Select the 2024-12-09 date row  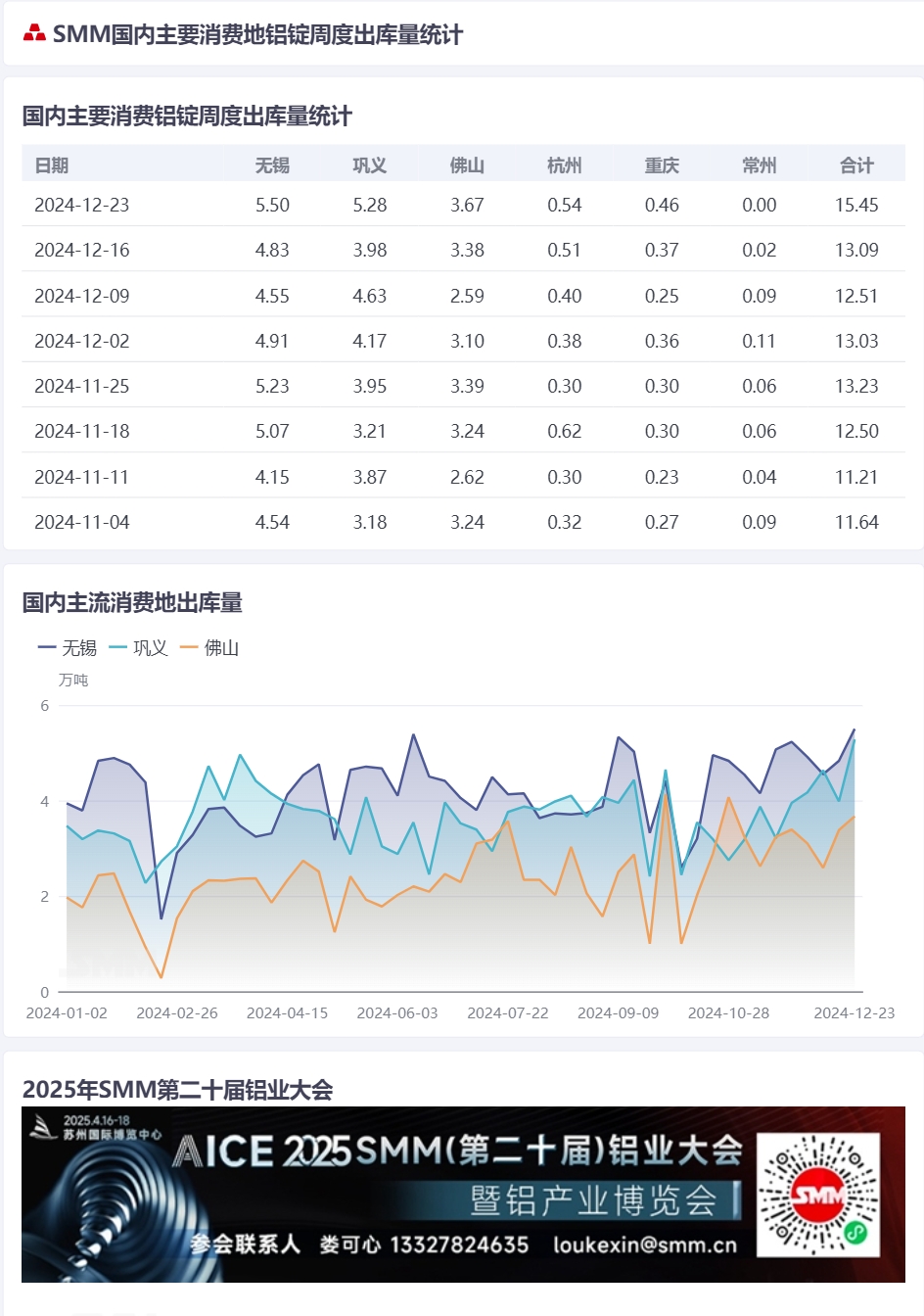point(463,296)
